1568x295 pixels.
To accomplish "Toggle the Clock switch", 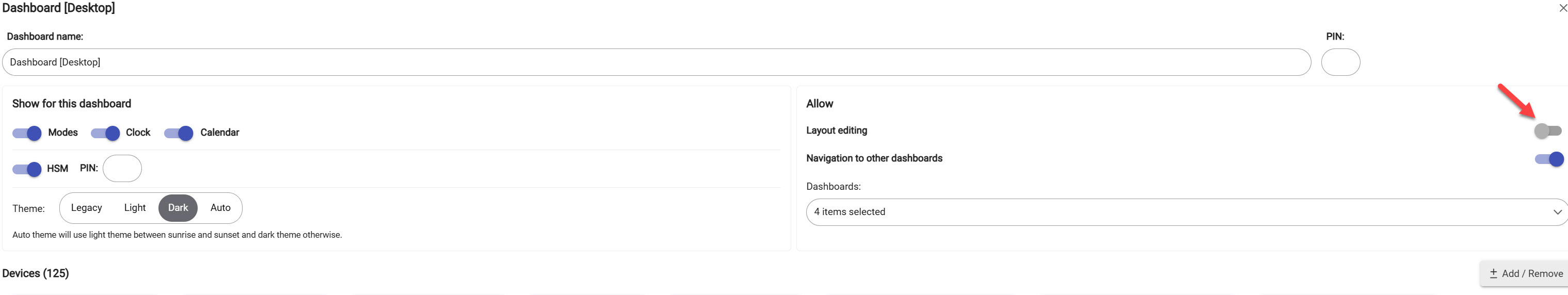I will (x=105, y=133).
